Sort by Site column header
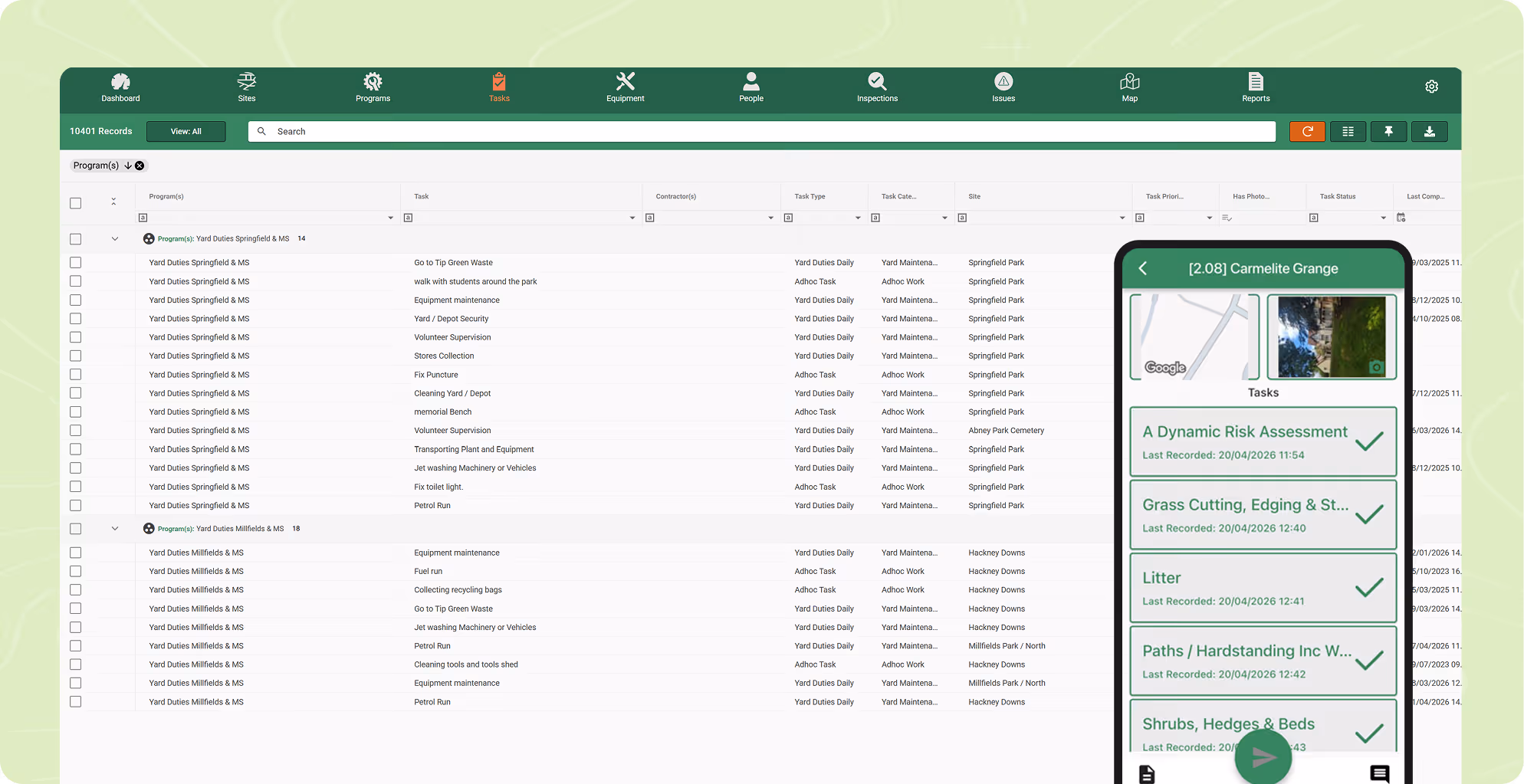This screenshot has height=784, width=1524. (x=974, y=197)
